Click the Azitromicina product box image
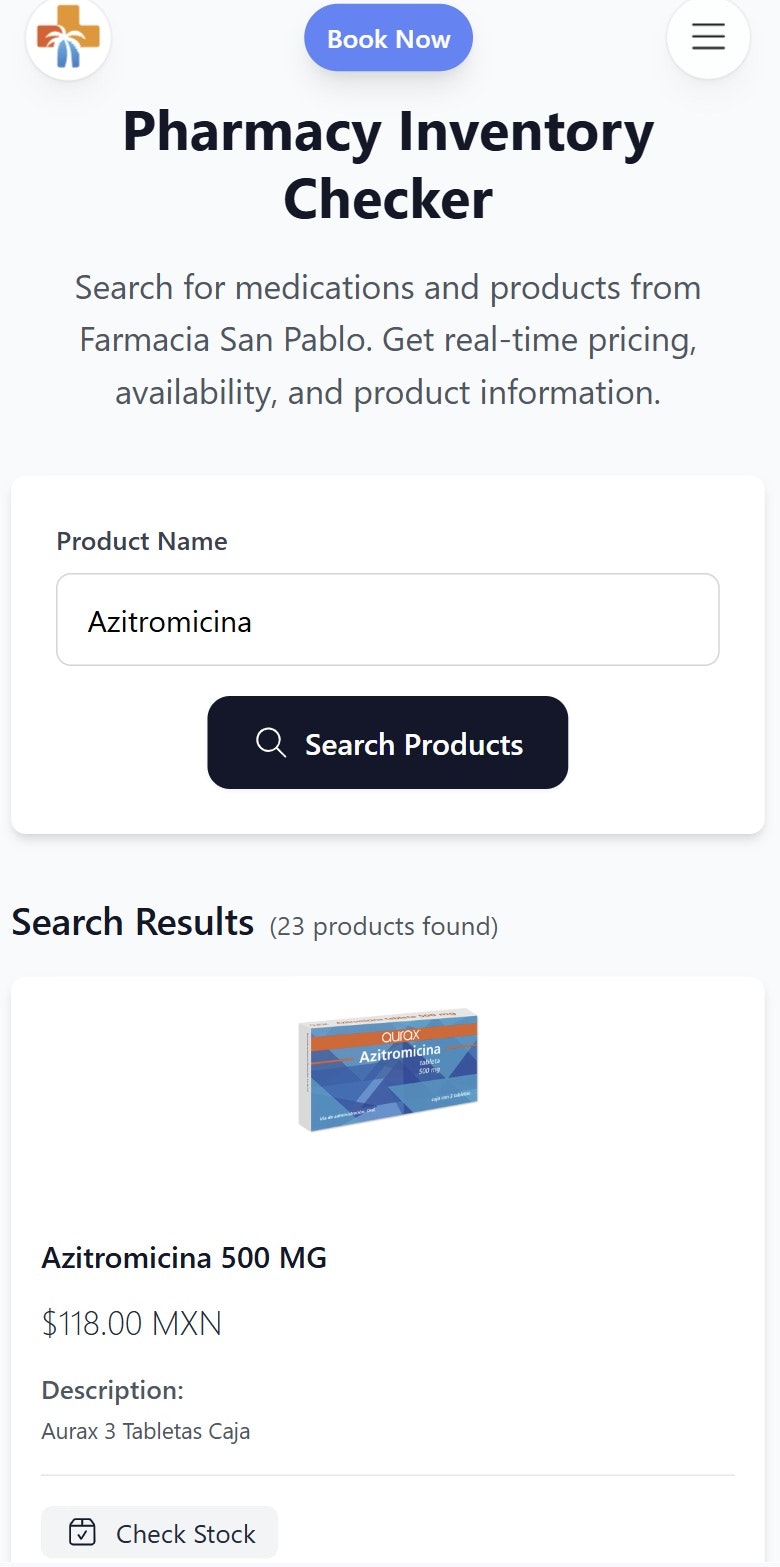Image resolution: width=780 pixels, height=1567 pixels. 388,1070
